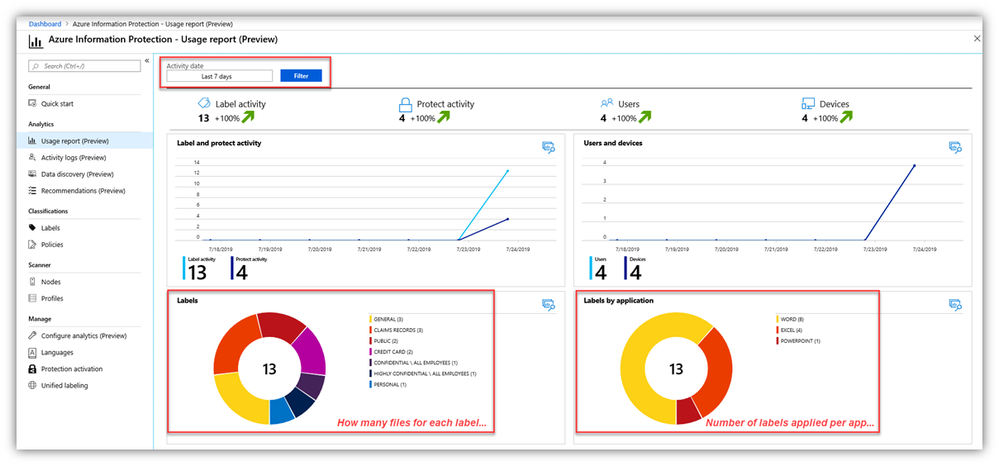Click the scanner Nodes icon
This screenshot has height=466, width=999.
tap(32, 282)
